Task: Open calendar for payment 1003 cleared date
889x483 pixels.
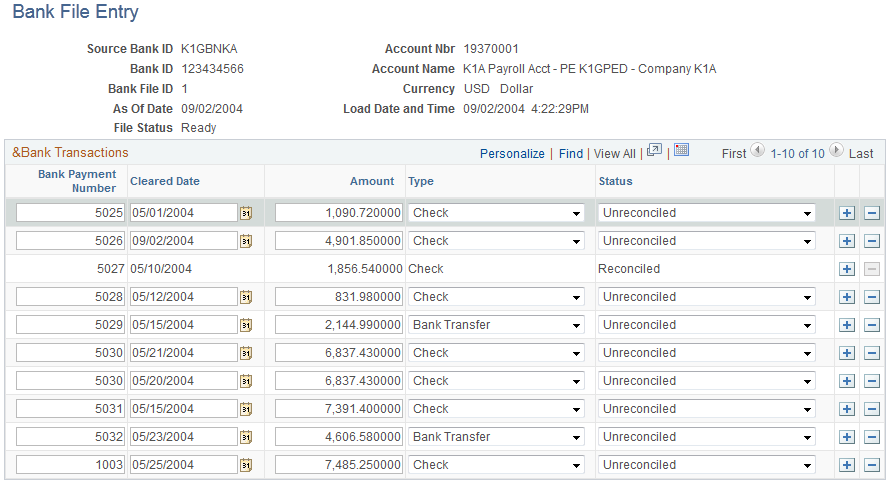Action: (246, 465)
